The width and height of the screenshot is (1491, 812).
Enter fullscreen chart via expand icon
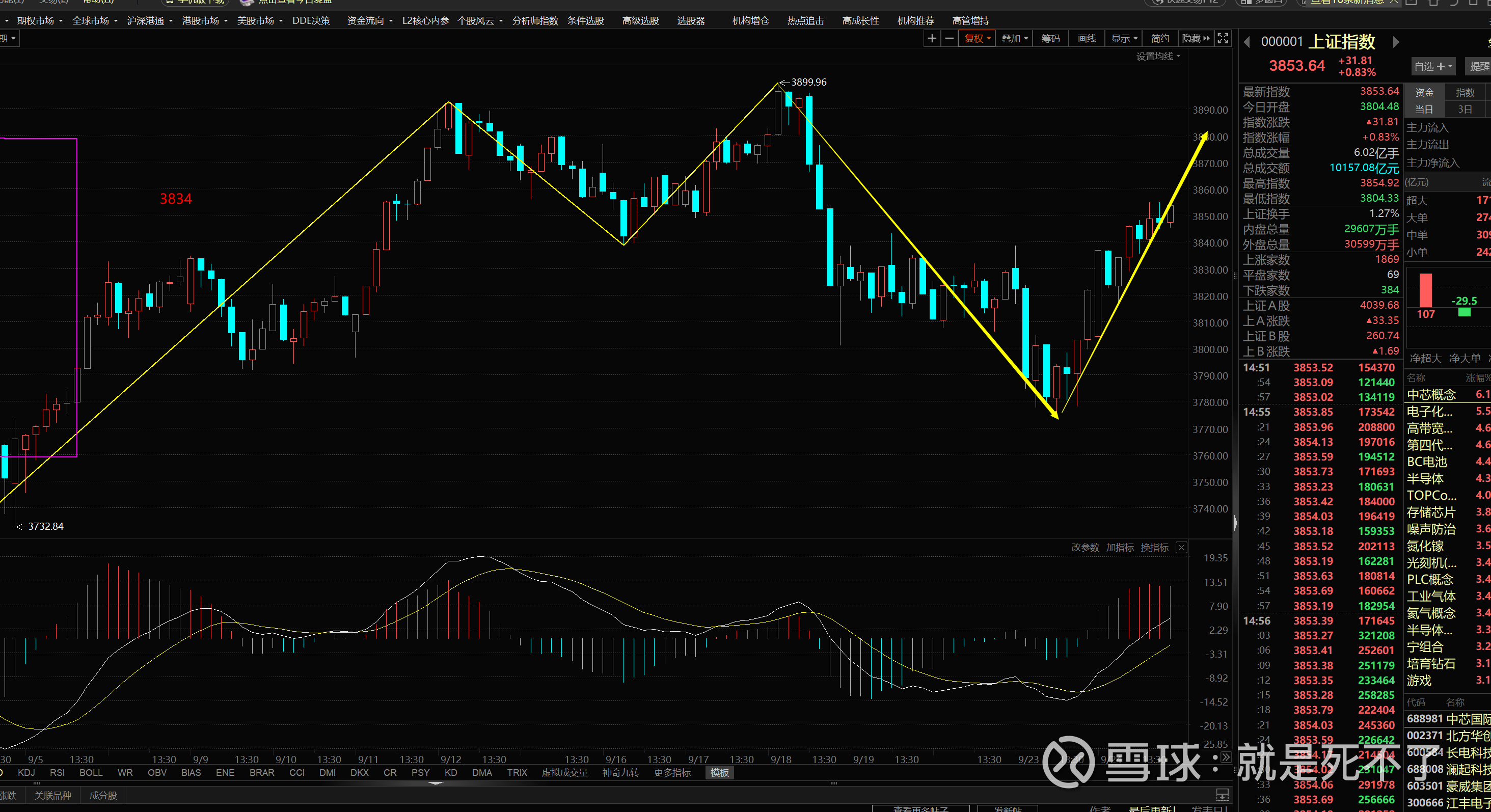[1223, 39]
